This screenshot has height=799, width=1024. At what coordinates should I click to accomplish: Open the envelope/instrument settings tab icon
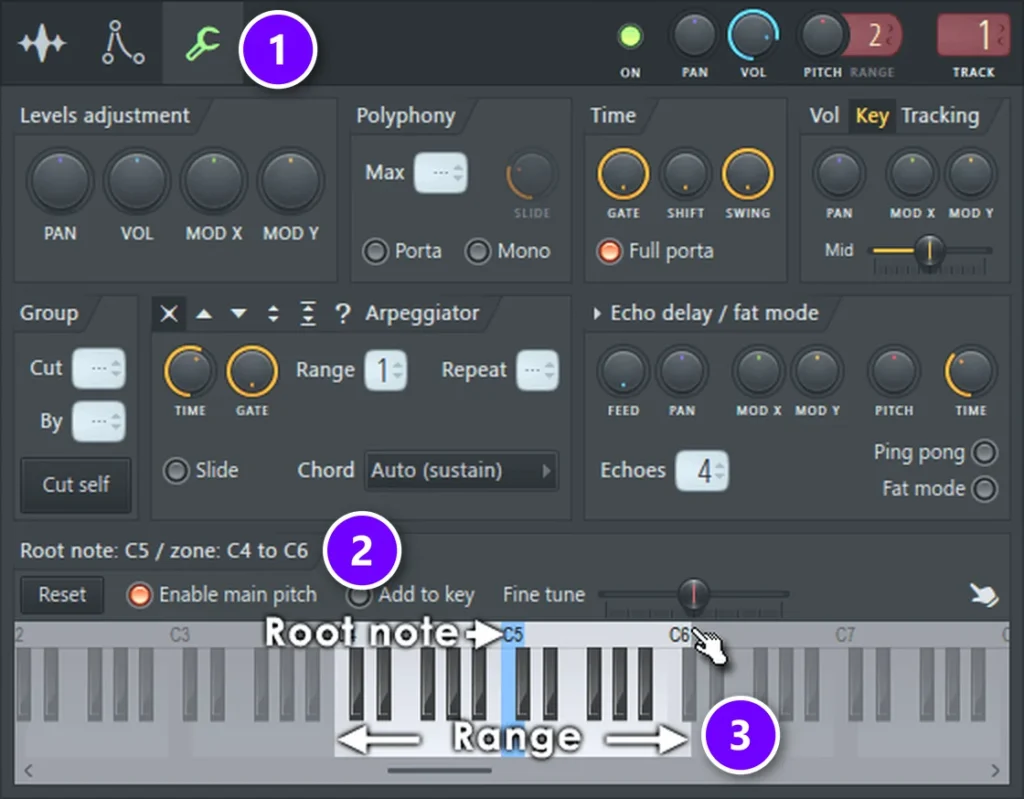coord(123,43)
